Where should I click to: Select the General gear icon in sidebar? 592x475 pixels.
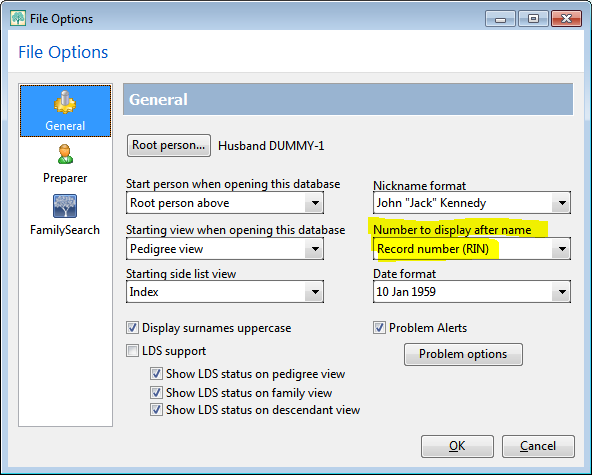coord(65,103)
